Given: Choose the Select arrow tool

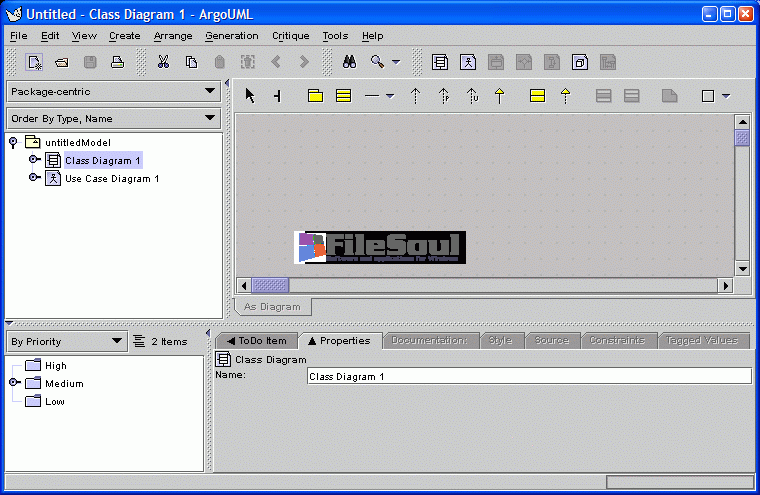Looking at the screenshot, I should [250, 96].
